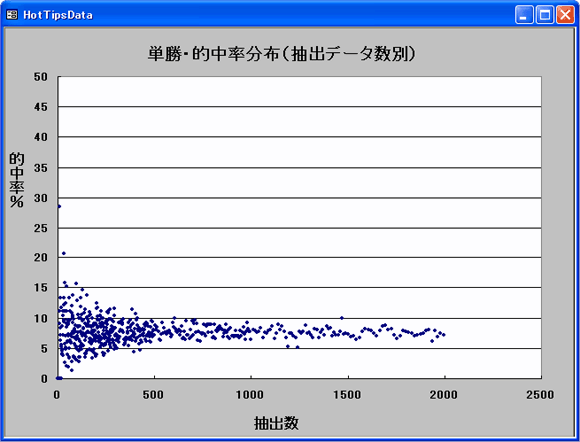Click the y-axis tick label 25
This screenshot has height=442, width=580.
tap(41, 228)
